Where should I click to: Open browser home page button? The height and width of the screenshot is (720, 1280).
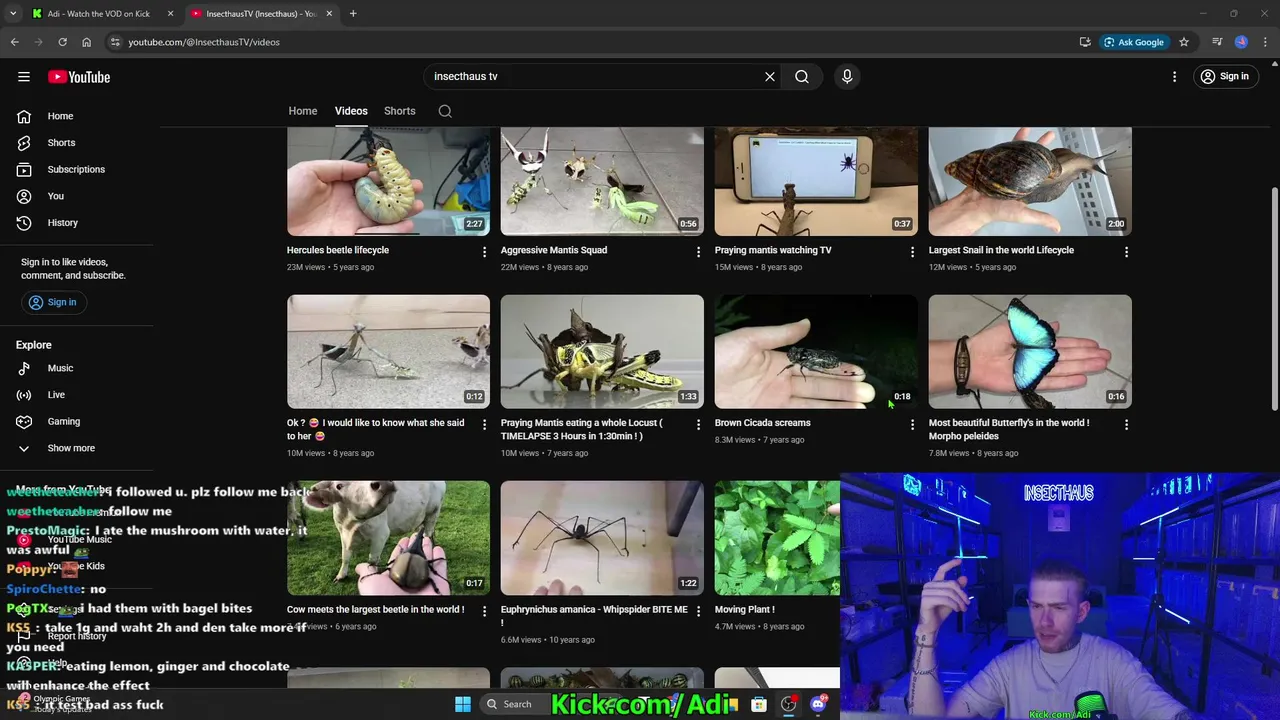pyautogui.click(x=86, y=42)
